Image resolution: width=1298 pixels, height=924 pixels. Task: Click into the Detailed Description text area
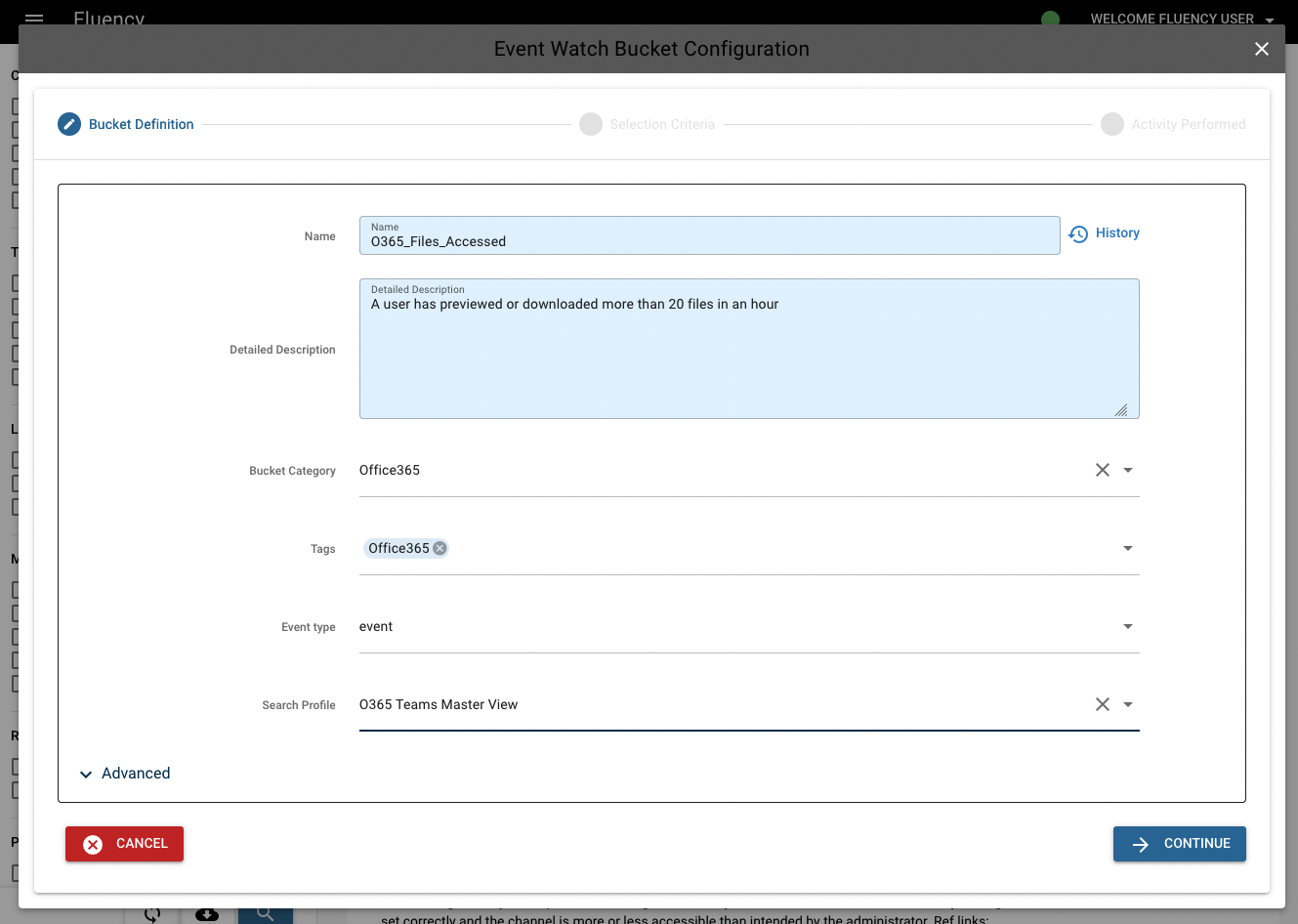(x=749, y=349)
